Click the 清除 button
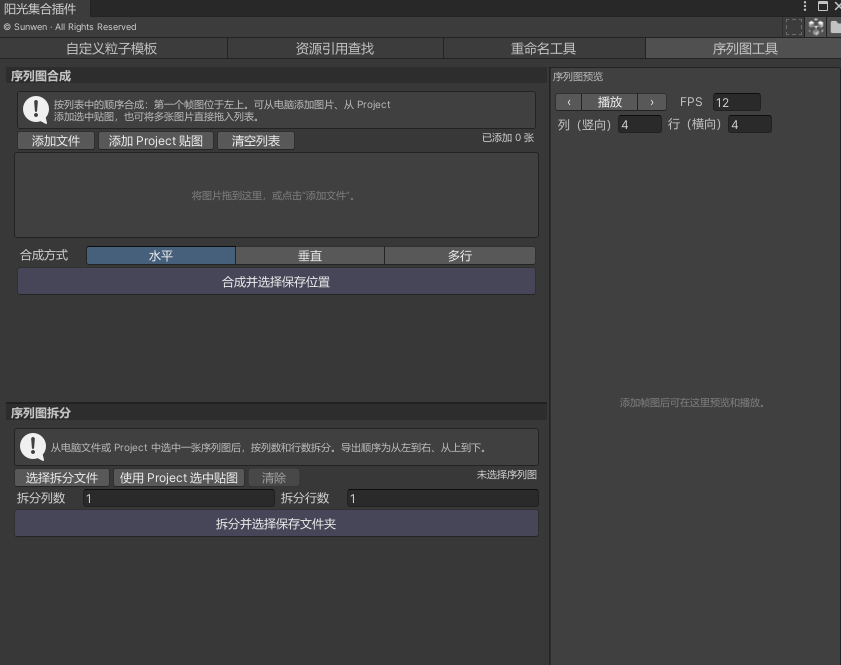The width and height of the screenshot is (841, 665). pos(274,477)
